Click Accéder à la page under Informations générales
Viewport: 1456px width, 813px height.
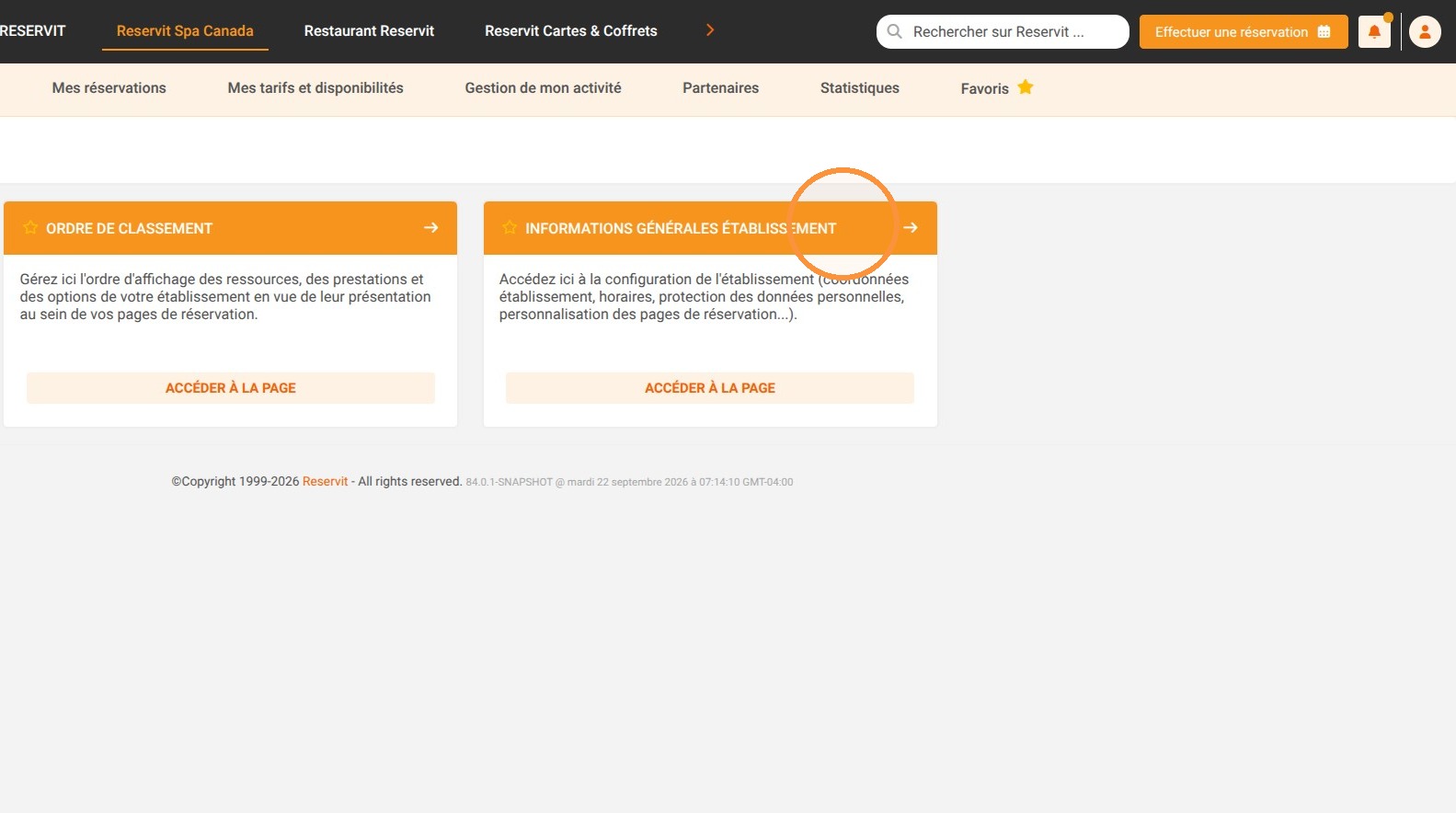click(x=710, y=388)
